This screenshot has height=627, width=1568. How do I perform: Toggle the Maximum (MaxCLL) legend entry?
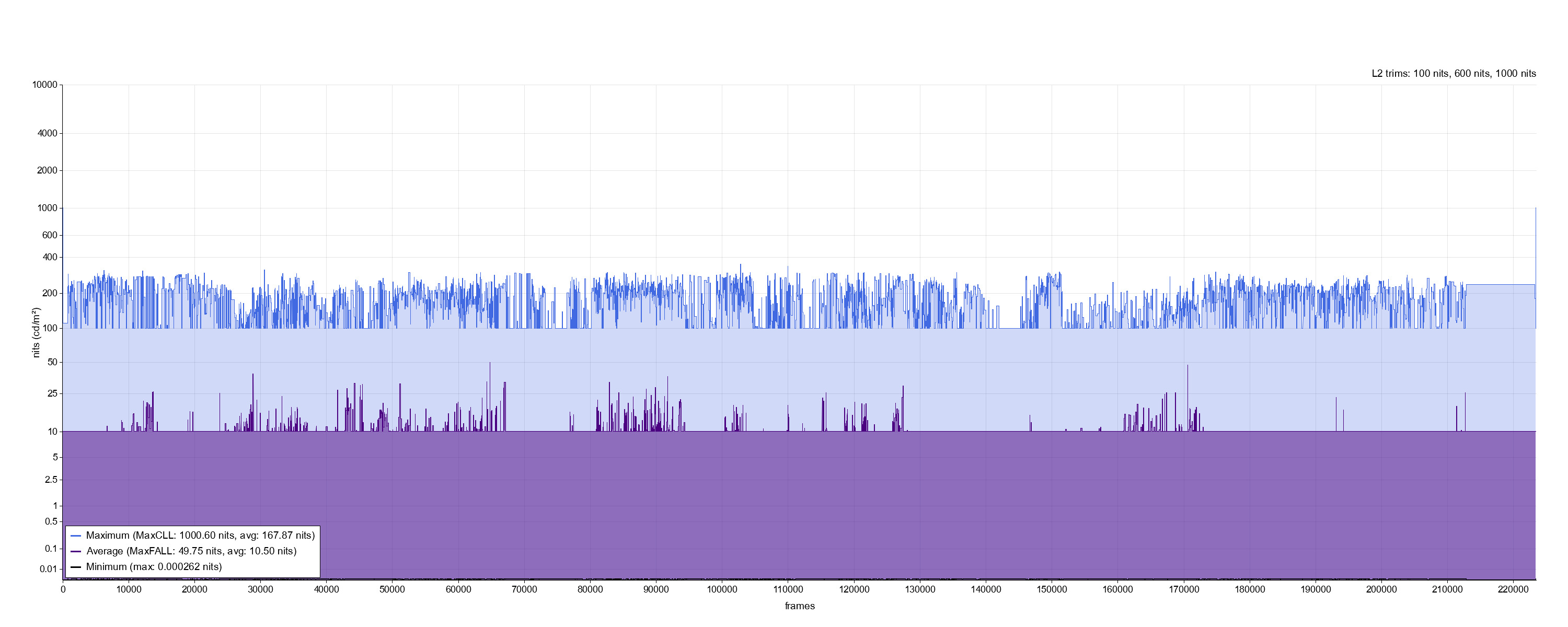[200, 536]
